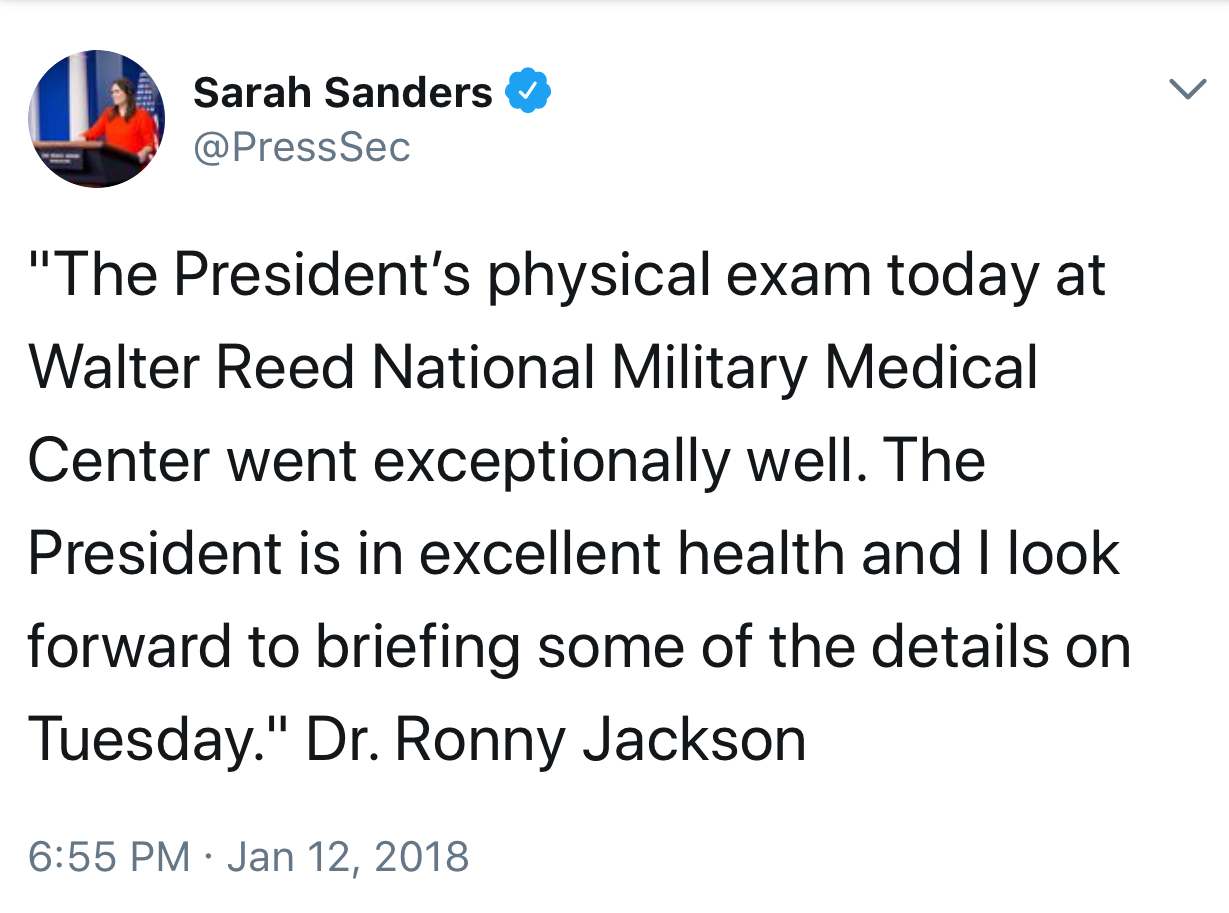Click the blue verified checkmark badge
The width and height of the screenshot is (1229, 913).
(x=528, y=92)
